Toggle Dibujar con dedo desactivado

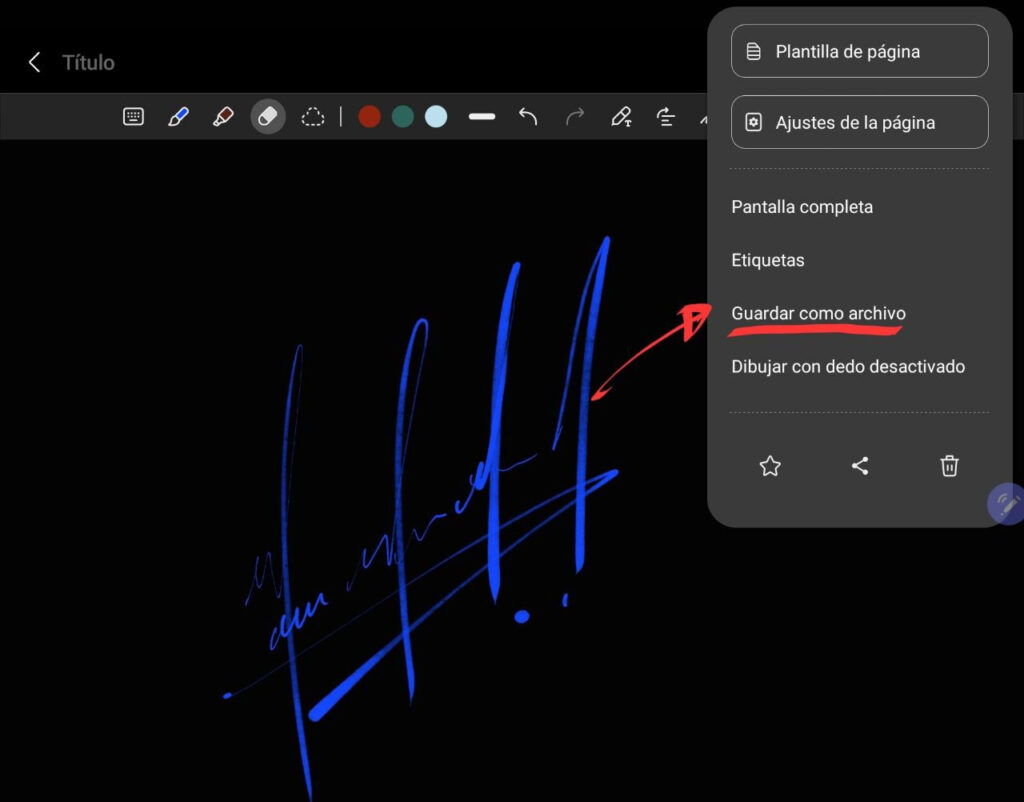point(848,366)
